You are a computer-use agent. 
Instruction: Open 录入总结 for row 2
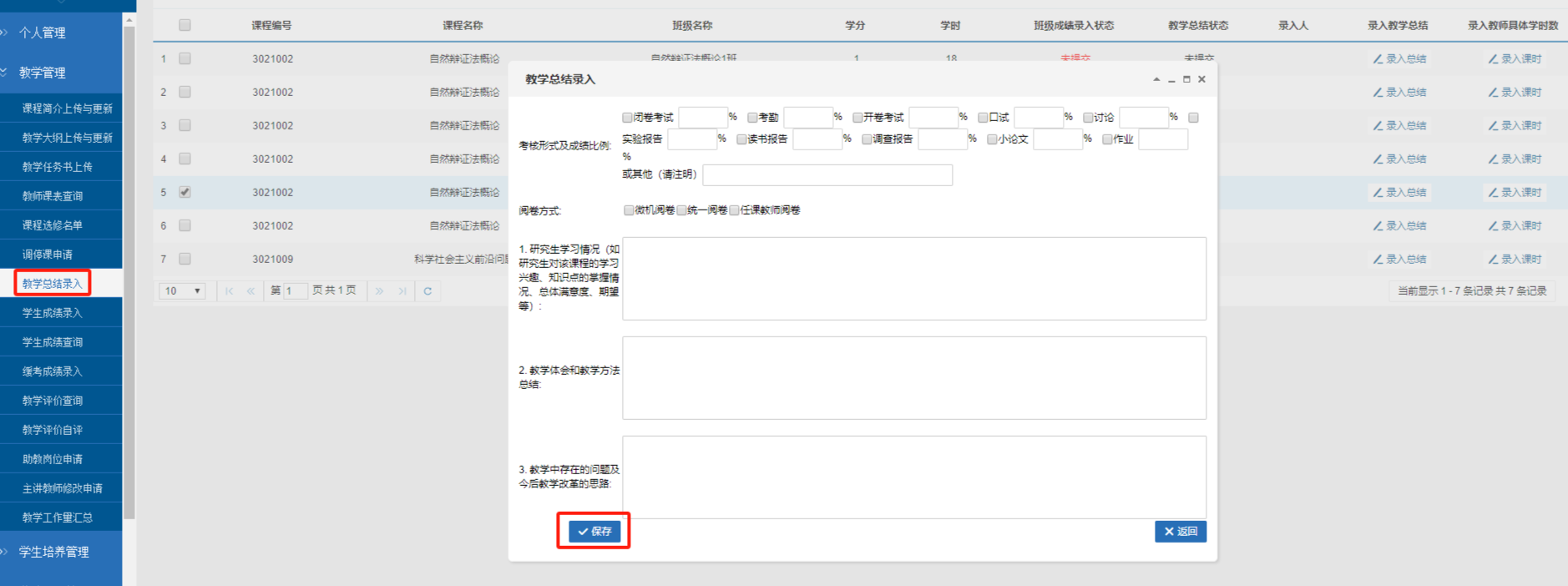tap(1400, 92)
